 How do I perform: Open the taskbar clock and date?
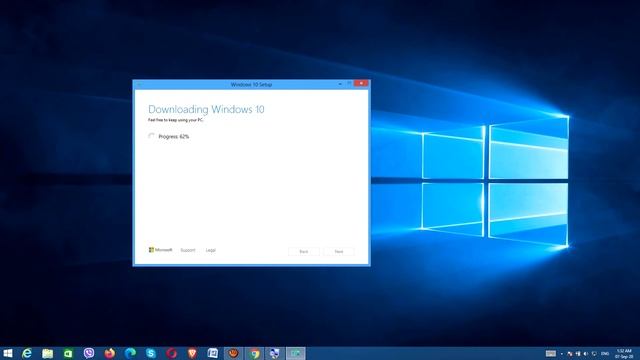[624, 353]
